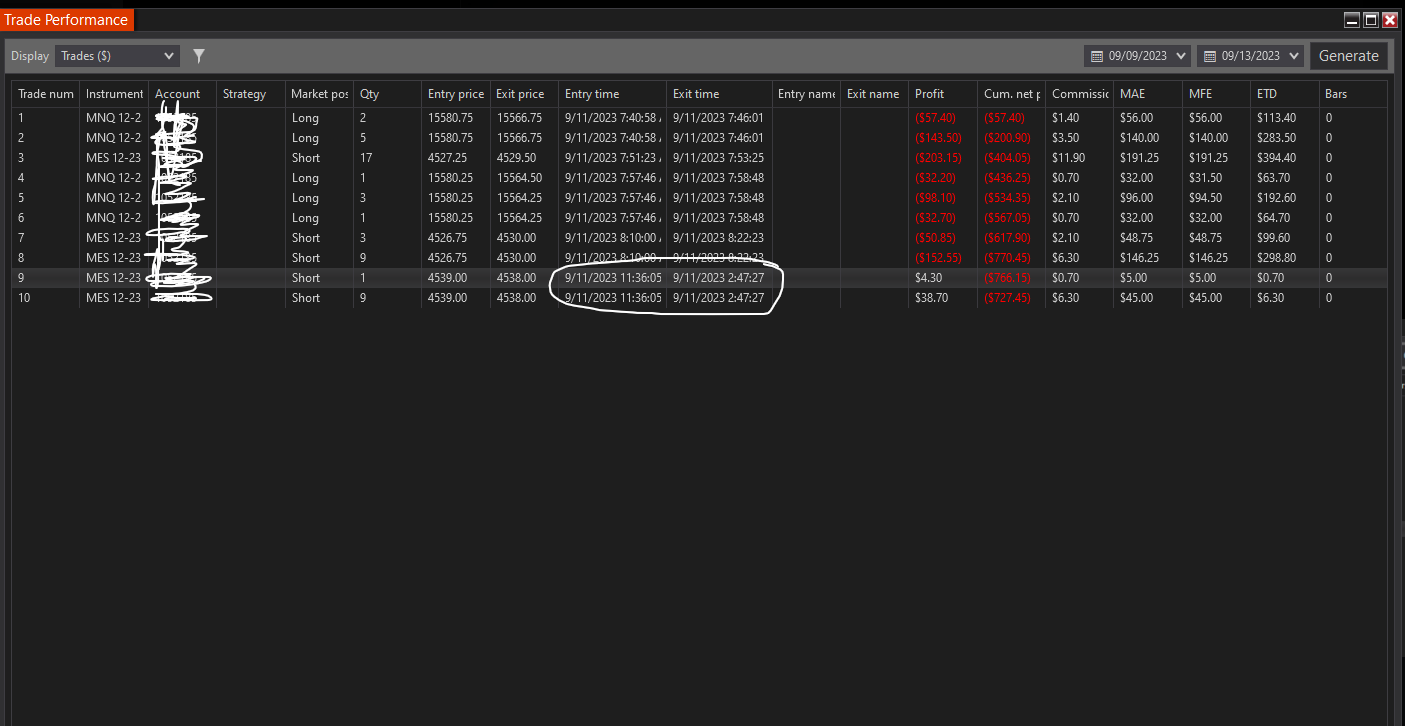This screenshot has height=726, width=1405.
Task: Sort by ETD column header
Action: pos(1285,94)
